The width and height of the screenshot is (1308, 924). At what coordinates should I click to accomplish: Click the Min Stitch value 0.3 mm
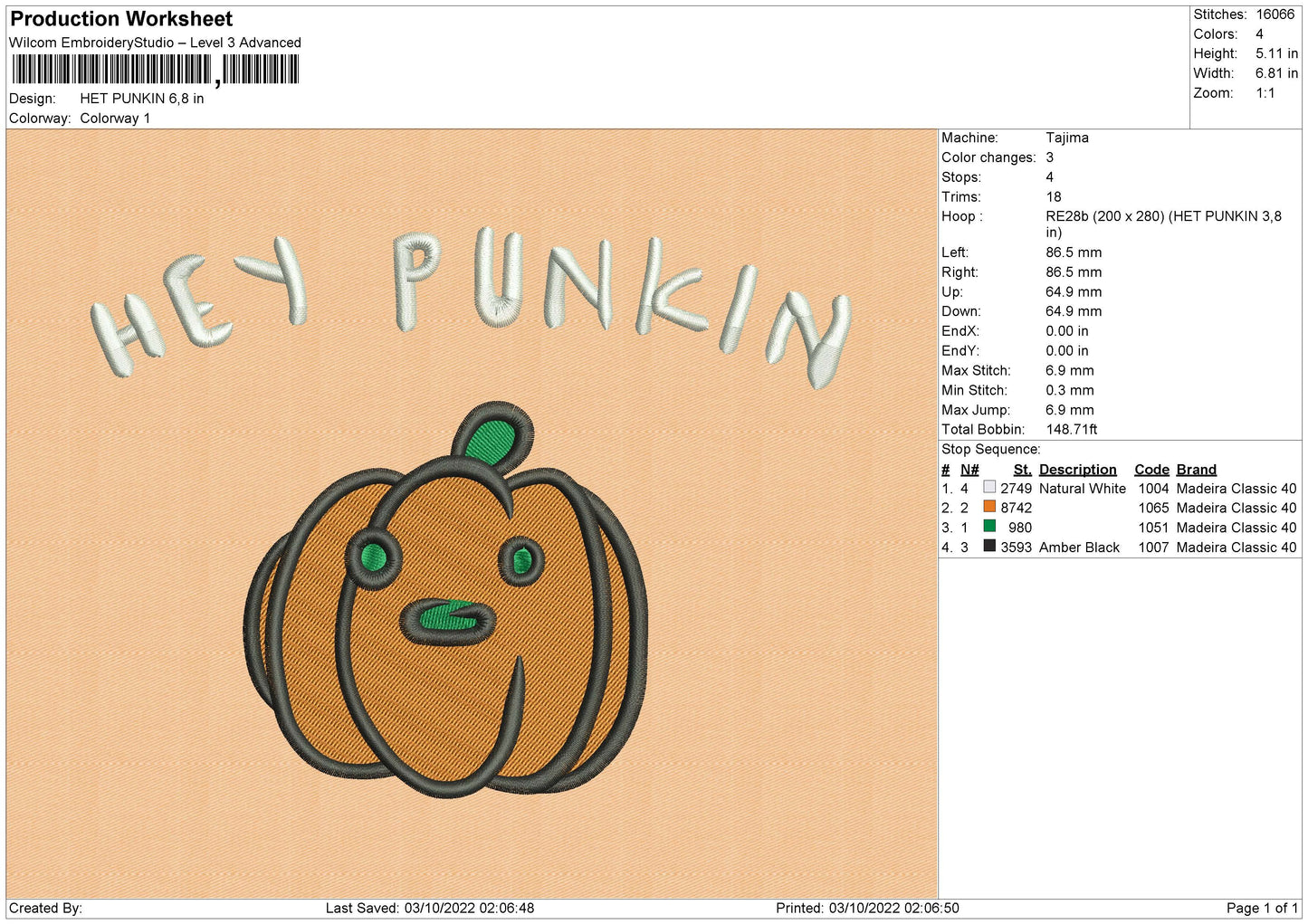pyautogui.click(x=1070, y=390)
